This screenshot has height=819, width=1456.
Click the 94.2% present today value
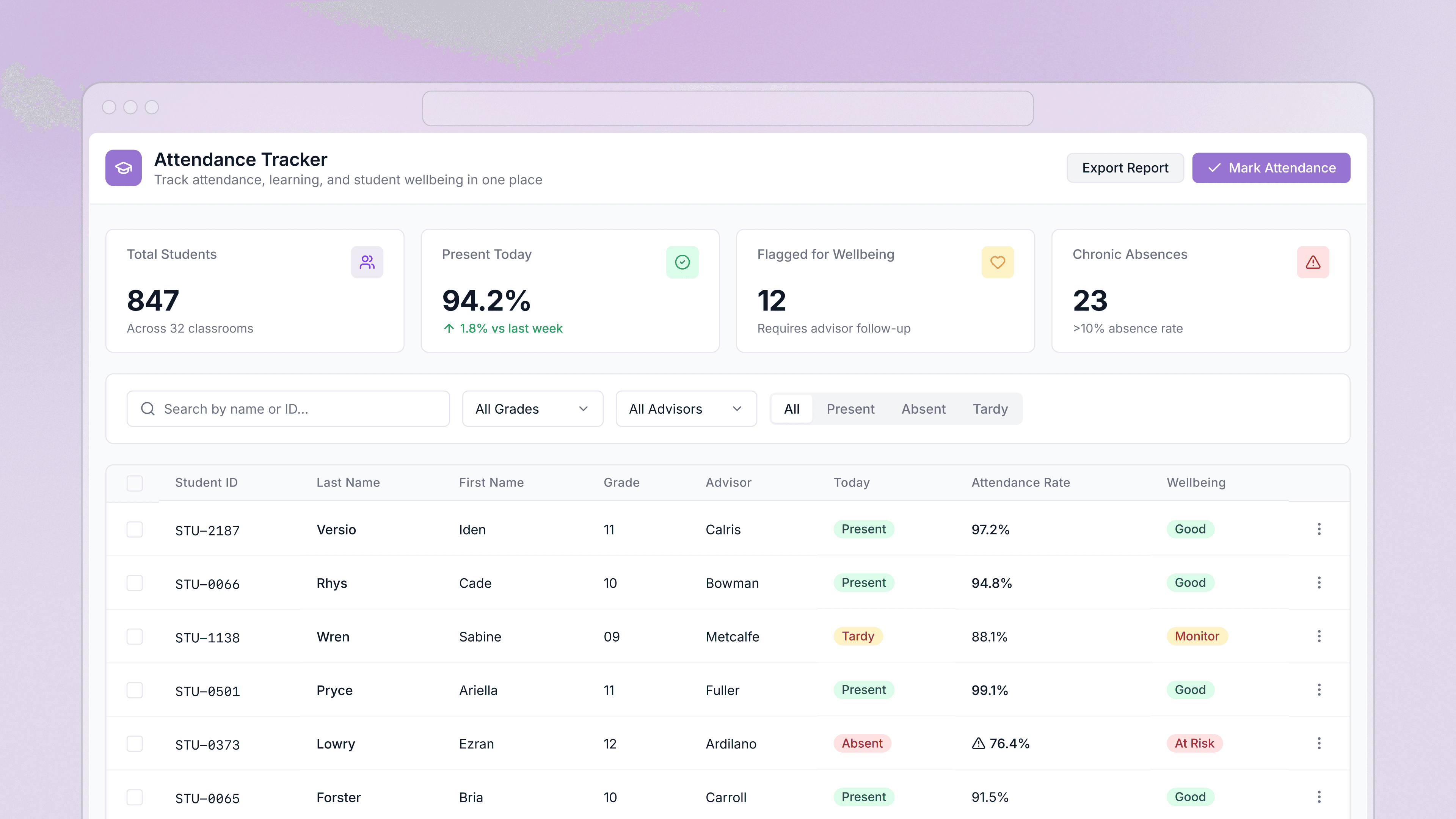click(486, 300)
